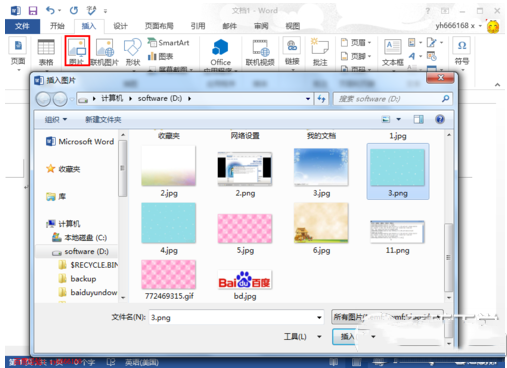Image resolution: width=507 pixels, height=368 pixels.
Task: Undo the last action in Word
Action: 51,11
